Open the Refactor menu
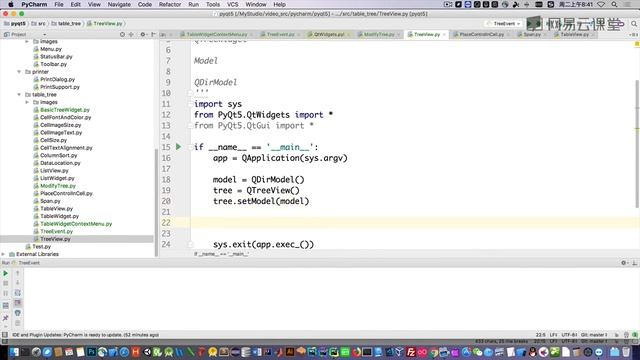640x360 pixels. (170, 4)
